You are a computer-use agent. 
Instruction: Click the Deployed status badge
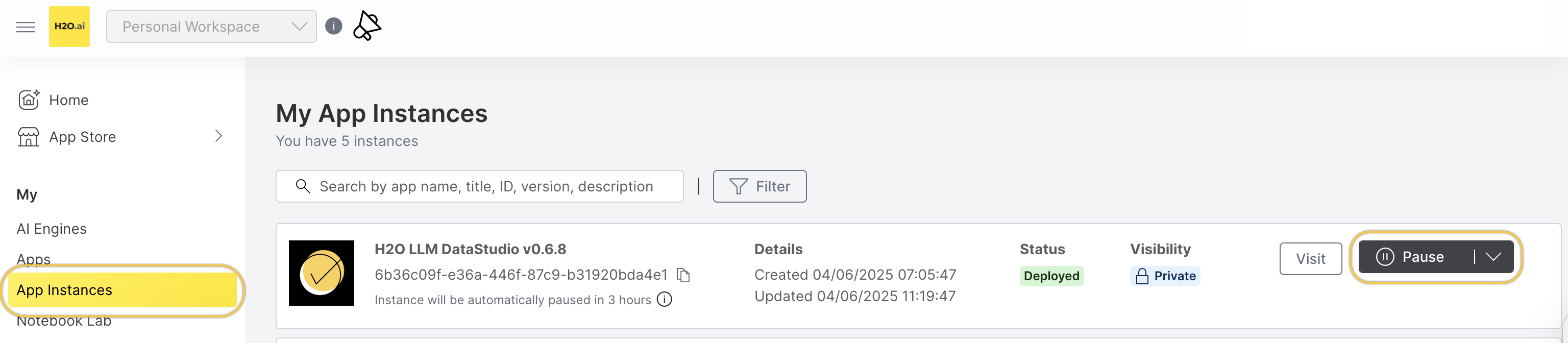point(1051,276)
